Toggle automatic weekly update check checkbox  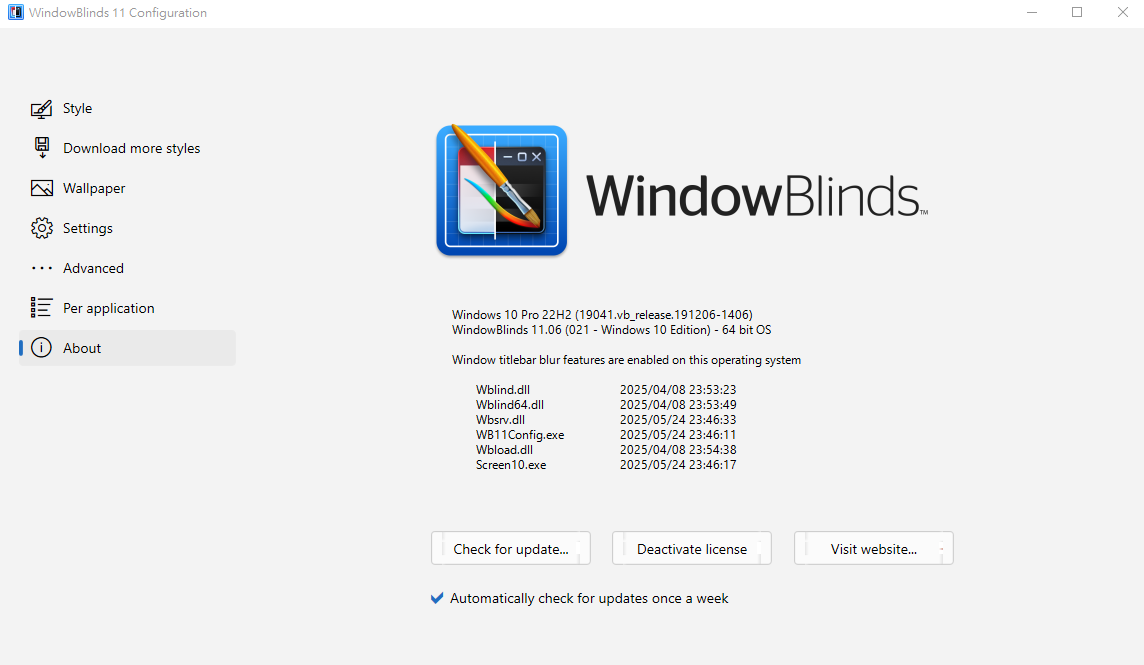click(x=437, y=599)
